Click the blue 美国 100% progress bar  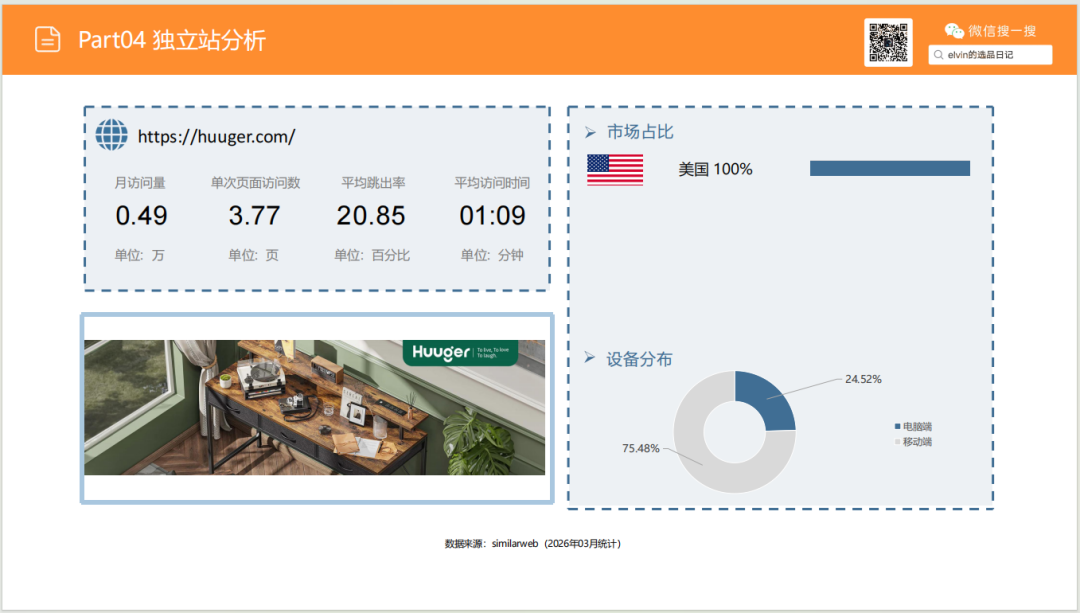[x=890, y=167]
